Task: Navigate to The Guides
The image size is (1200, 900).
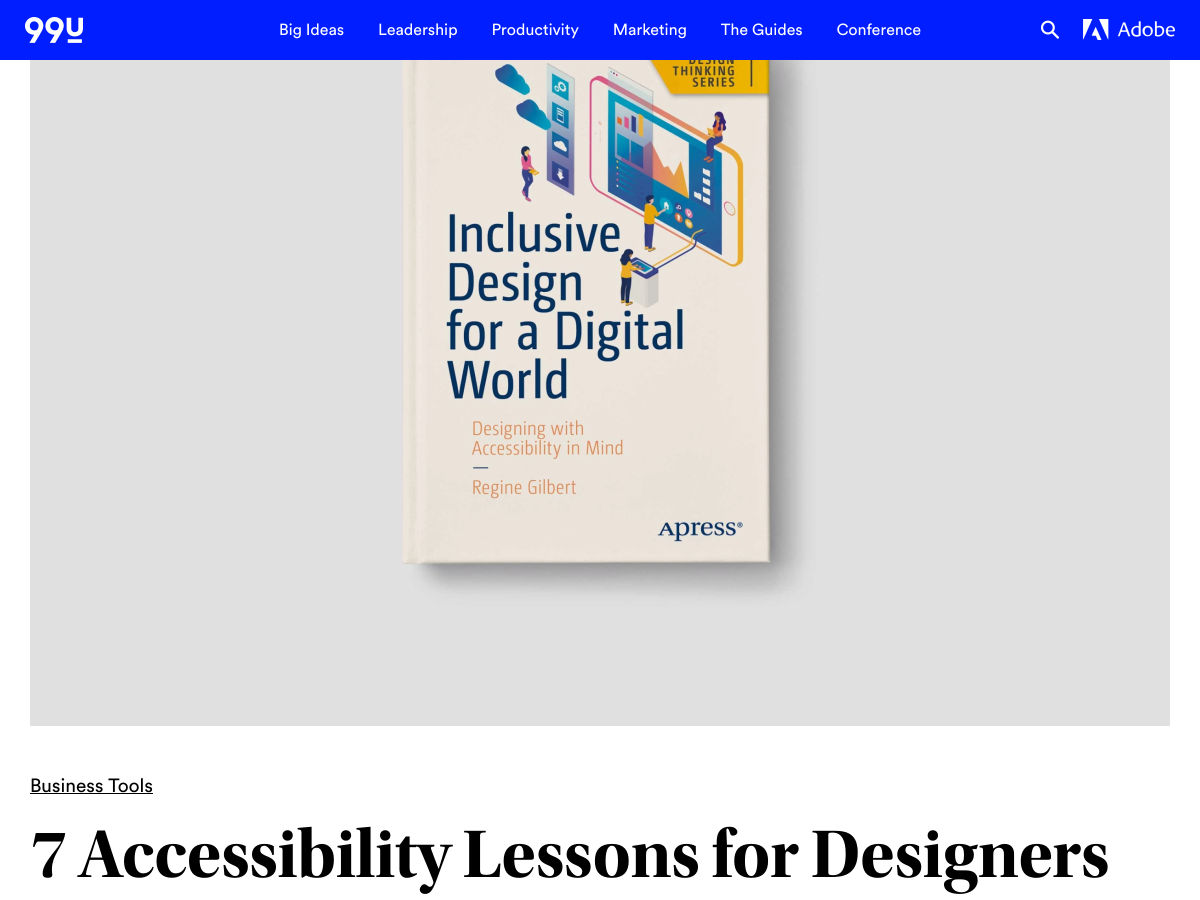Action: (761, 30)
